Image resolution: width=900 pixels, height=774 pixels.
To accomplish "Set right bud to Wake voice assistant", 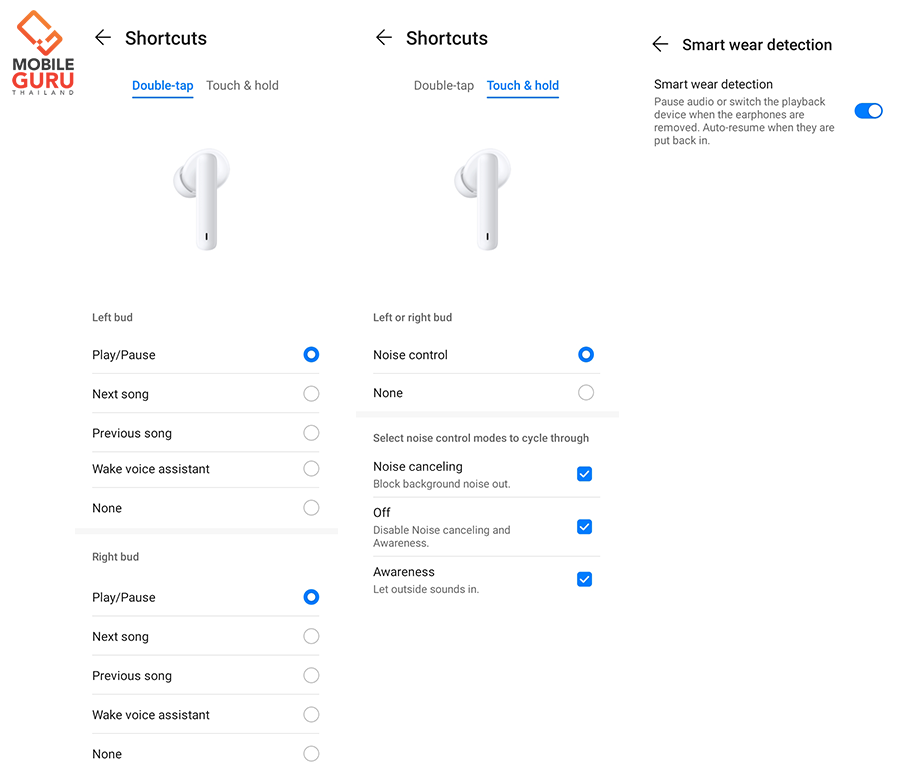I will click(x=311, y=715).
